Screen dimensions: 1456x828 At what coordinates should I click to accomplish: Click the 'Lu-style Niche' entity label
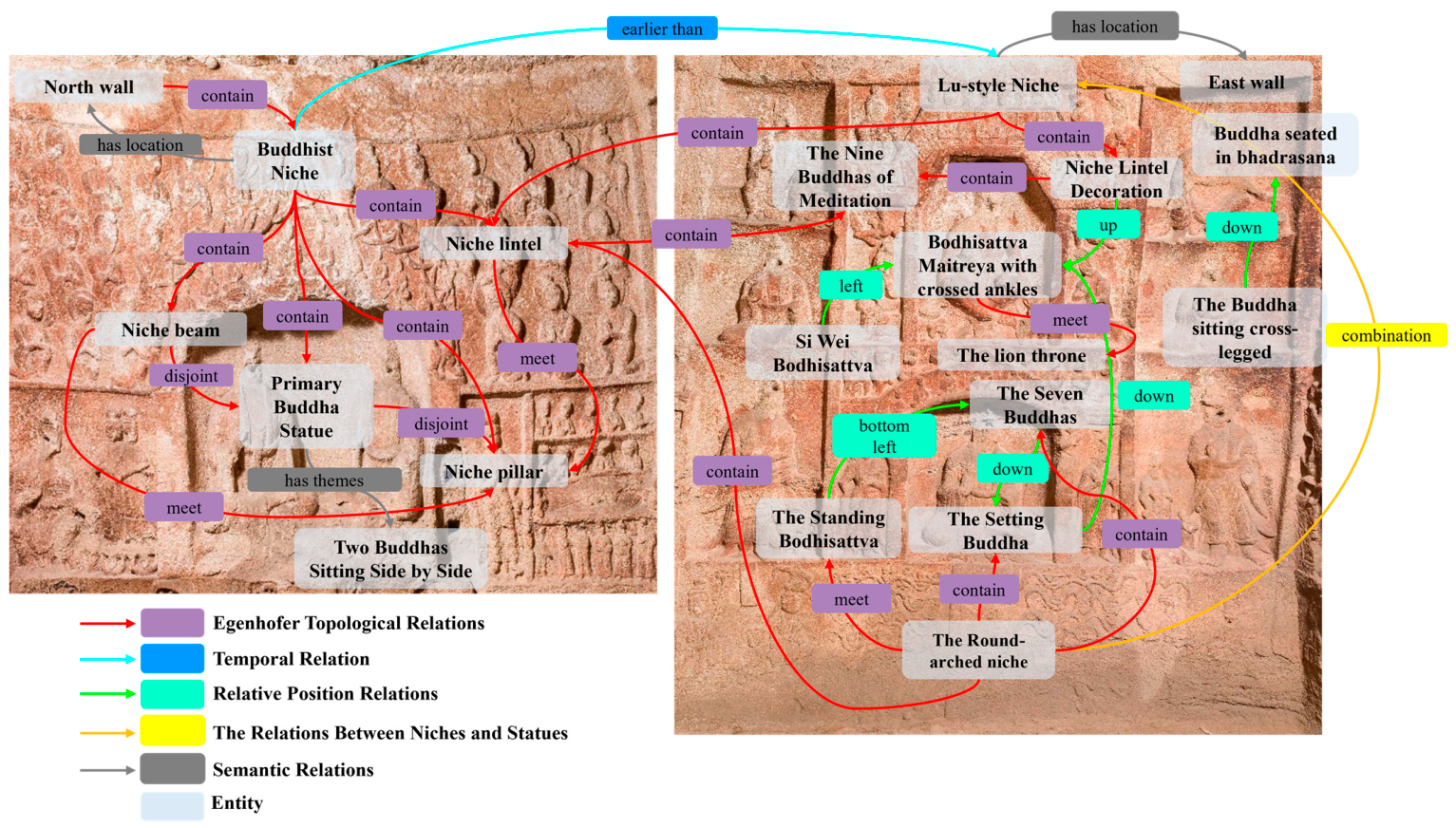coord(998,85)
